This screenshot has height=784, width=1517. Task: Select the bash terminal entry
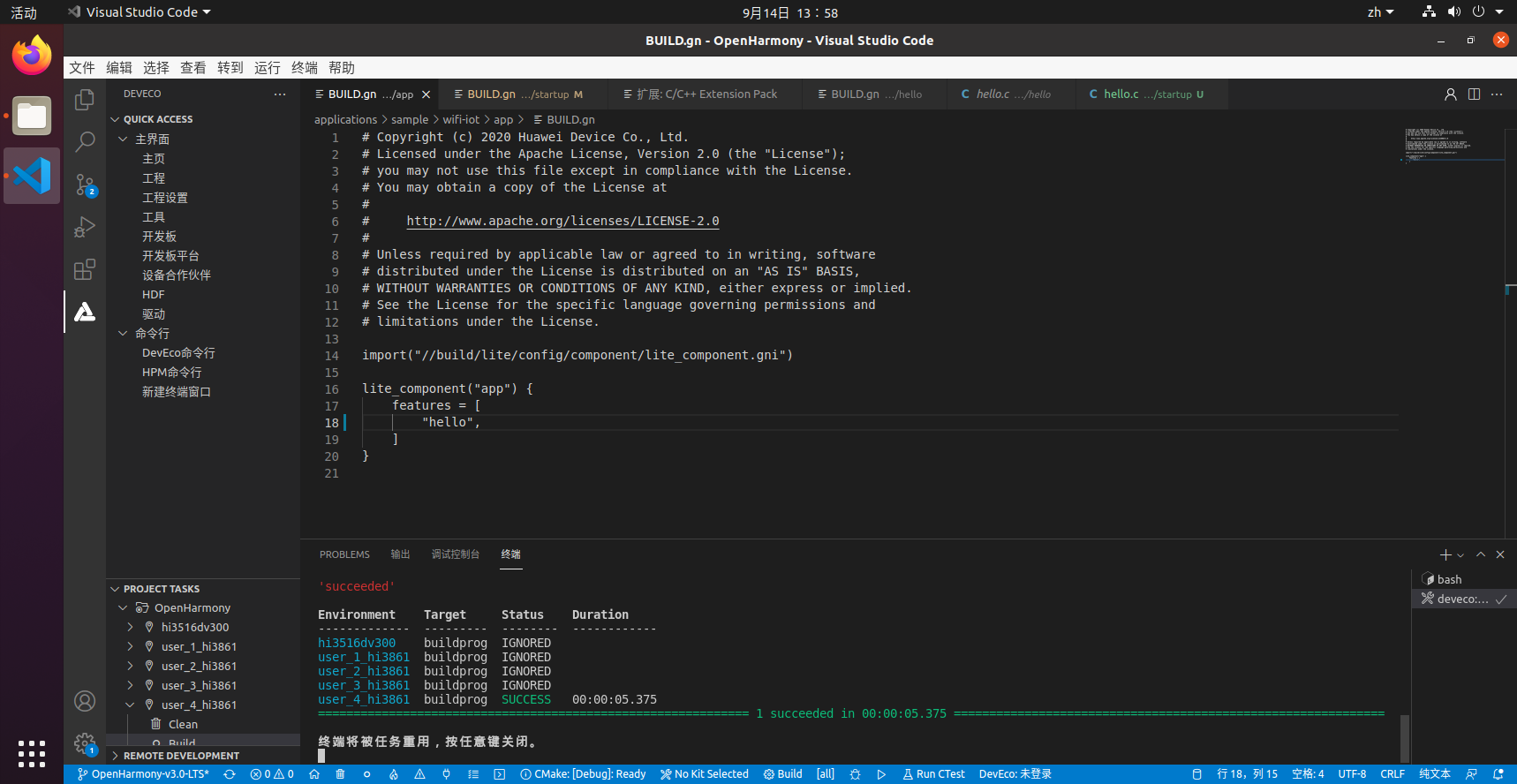coord(1449,580)
